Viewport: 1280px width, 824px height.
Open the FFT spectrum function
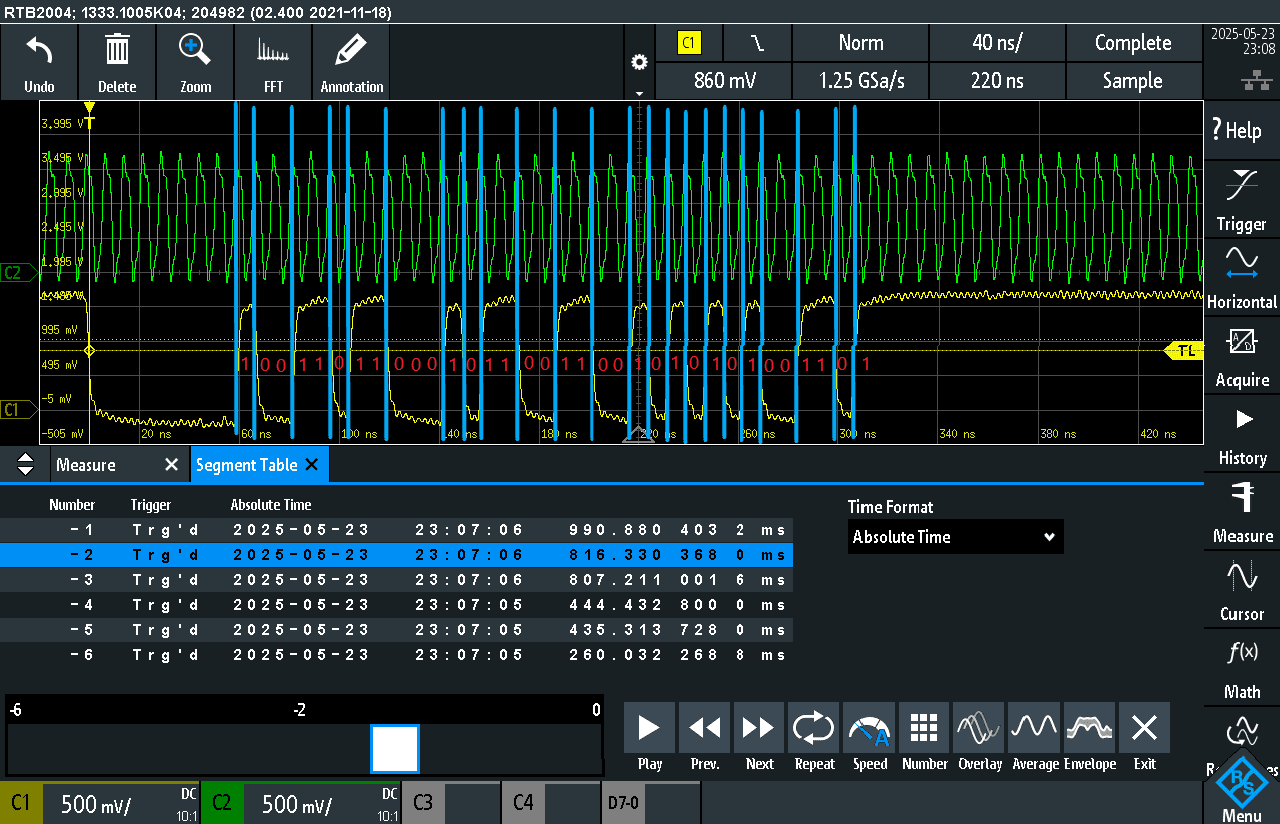[273, 49]
